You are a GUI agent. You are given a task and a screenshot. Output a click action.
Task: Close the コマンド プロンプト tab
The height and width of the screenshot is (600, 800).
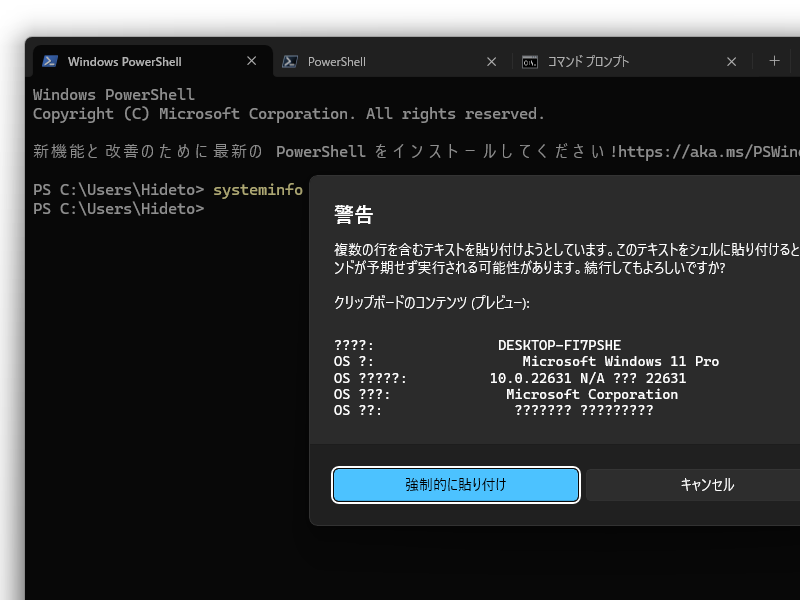click(x=731, y=61)
